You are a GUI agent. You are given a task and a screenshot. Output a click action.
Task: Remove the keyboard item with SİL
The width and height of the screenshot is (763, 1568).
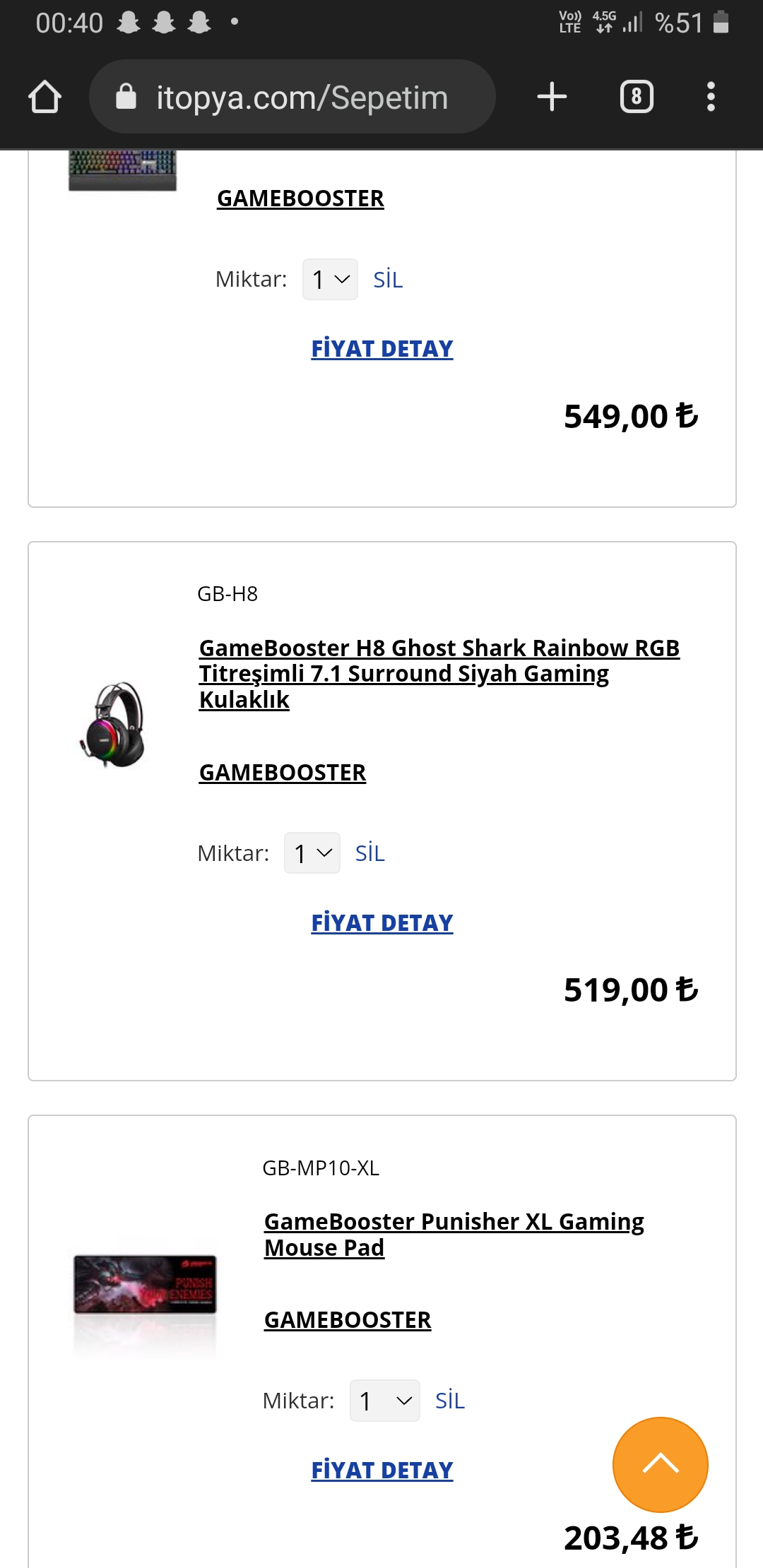[388, 280]
